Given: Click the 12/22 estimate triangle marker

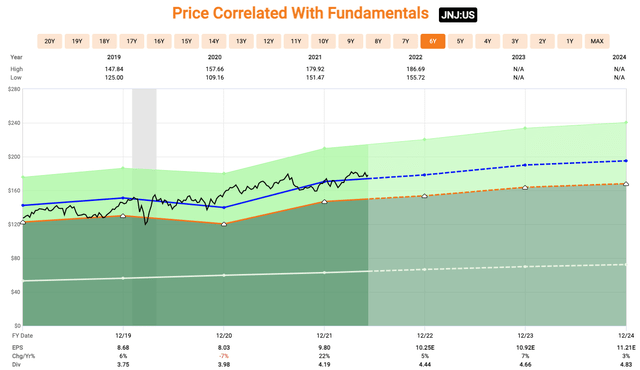Looking at the screenshot, I should tap(424, 196).
